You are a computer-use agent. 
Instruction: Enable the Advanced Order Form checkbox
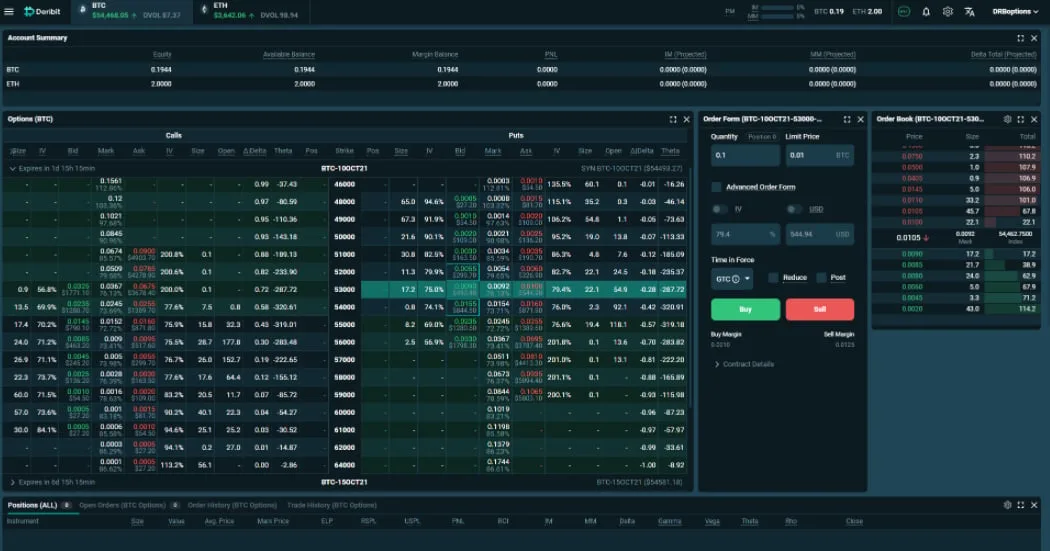coord(717,187)
